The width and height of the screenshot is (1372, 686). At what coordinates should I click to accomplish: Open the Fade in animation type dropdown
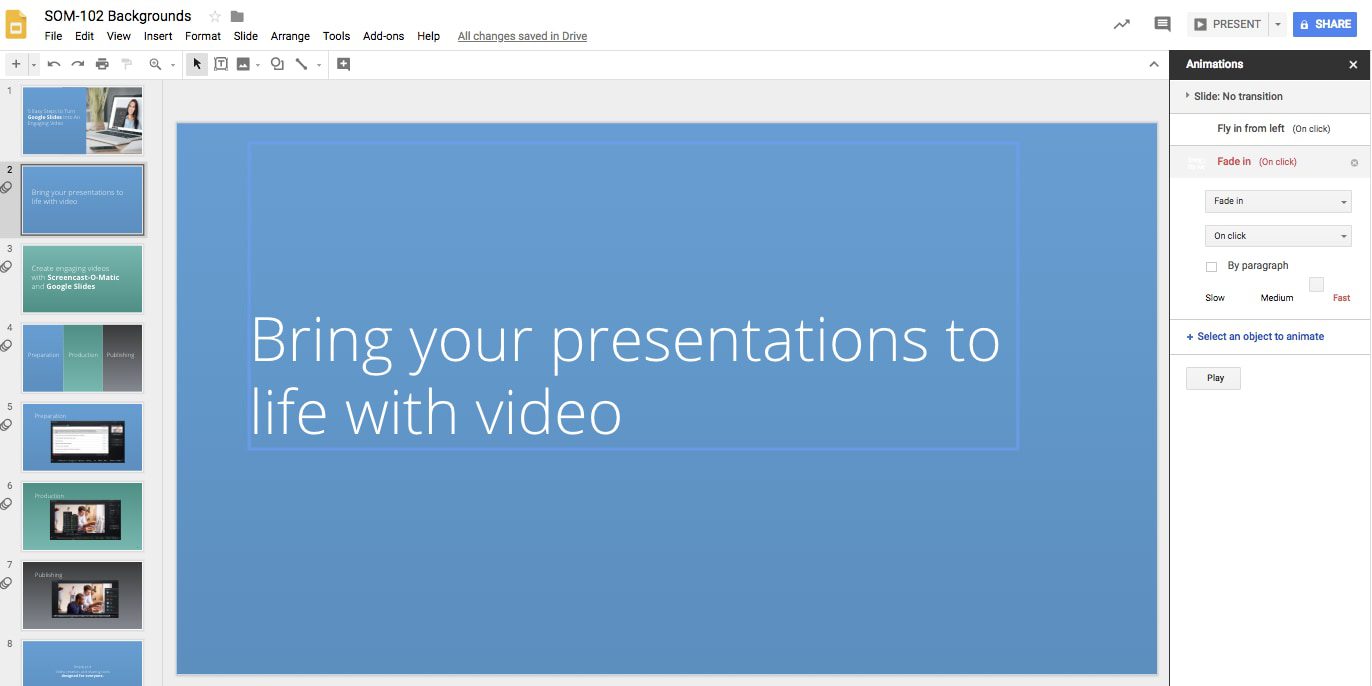tap(1278, 201)
